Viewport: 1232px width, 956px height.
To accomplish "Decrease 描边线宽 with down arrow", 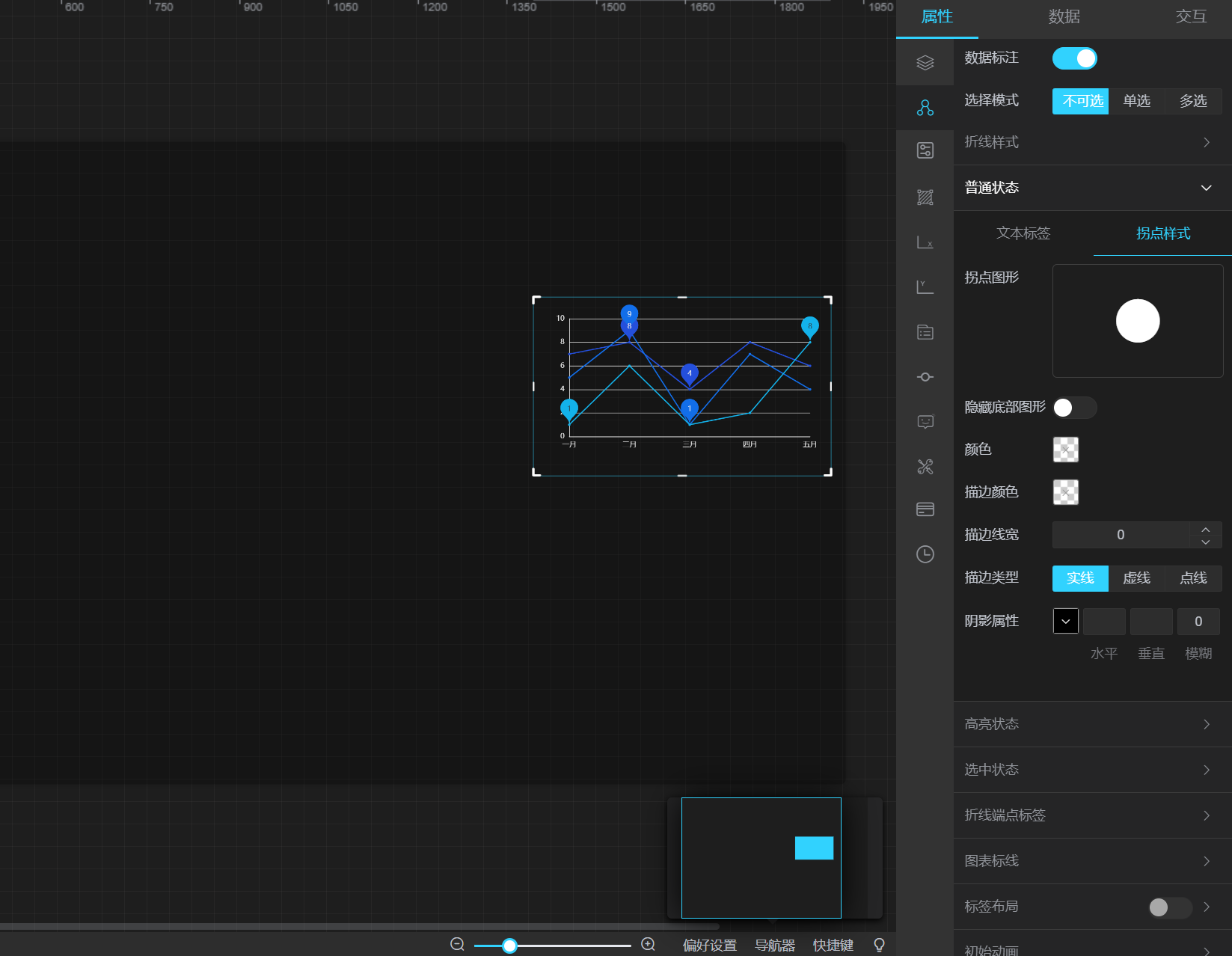I will click(1206, 542).
